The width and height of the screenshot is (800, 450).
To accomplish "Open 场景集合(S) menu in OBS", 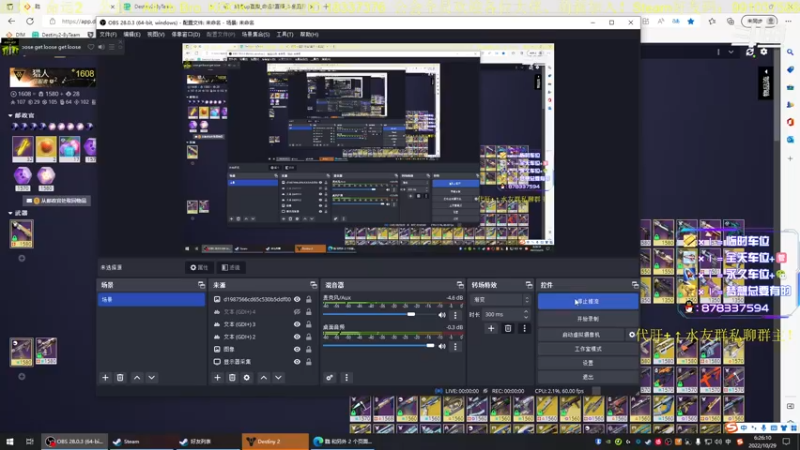I will (255, 35).
